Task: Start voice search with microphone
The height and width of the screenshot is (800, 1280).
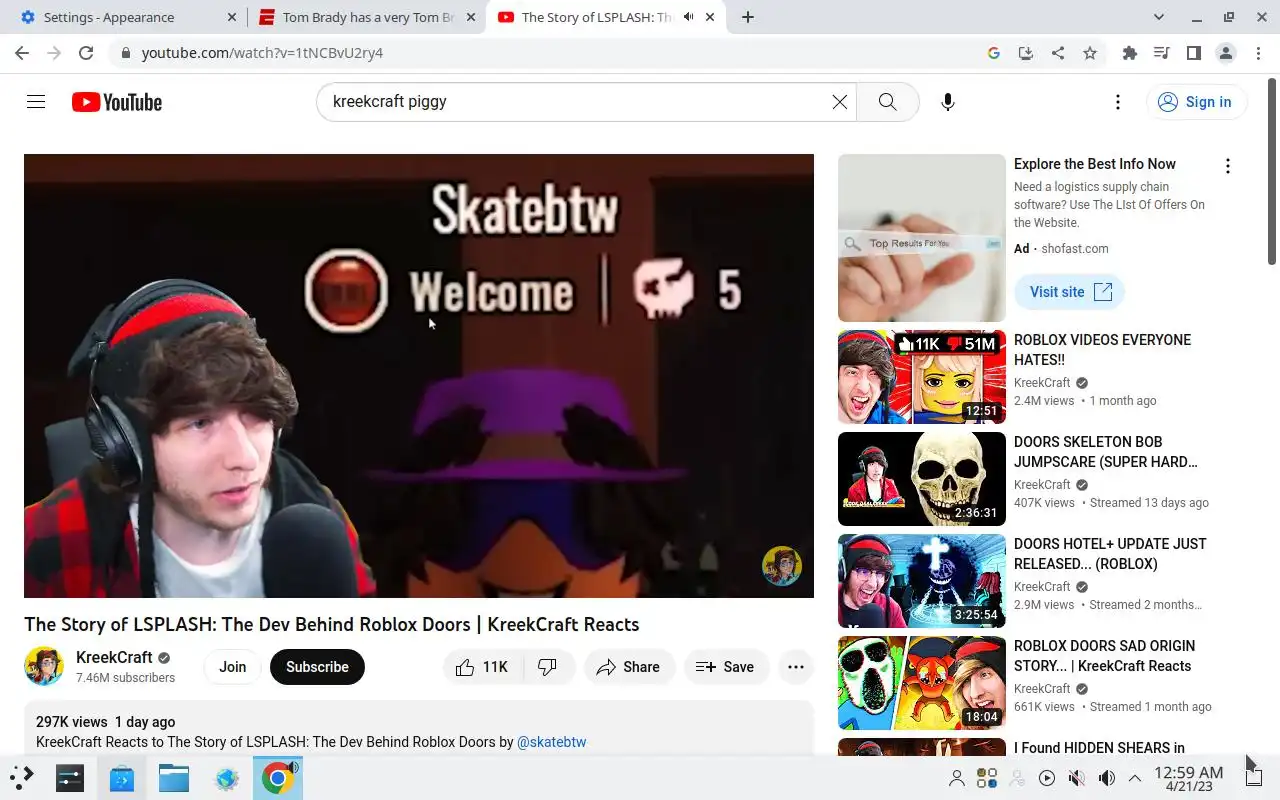Action: click(x=948, y=102)
